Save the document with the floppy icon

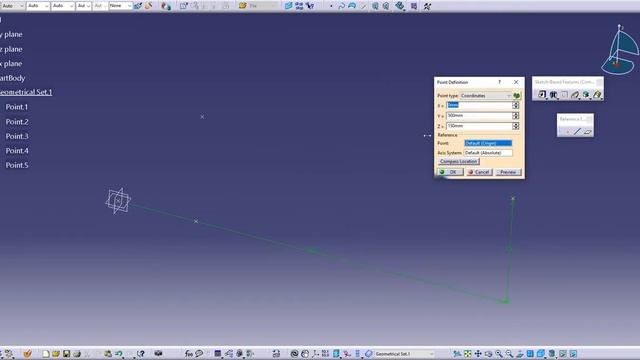click(x=66, y=353)
